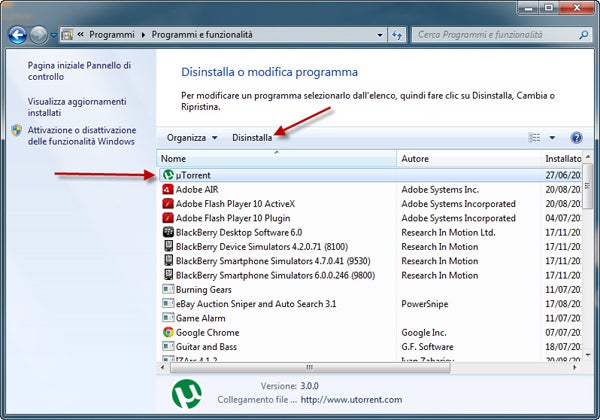Image resolution: width=600 pixels, height=420 pixels.
Task: Click the vertical scrollbar up arrow
Action: (x=588, y=156)
